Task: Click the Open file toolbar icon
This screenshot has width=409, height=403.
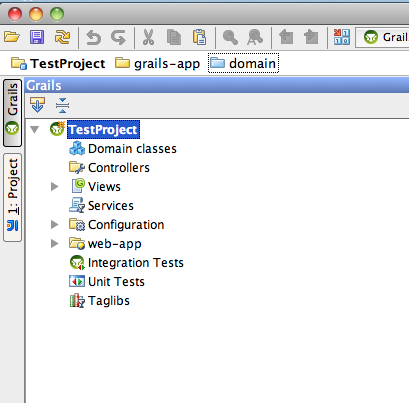Action: point(12,37)
